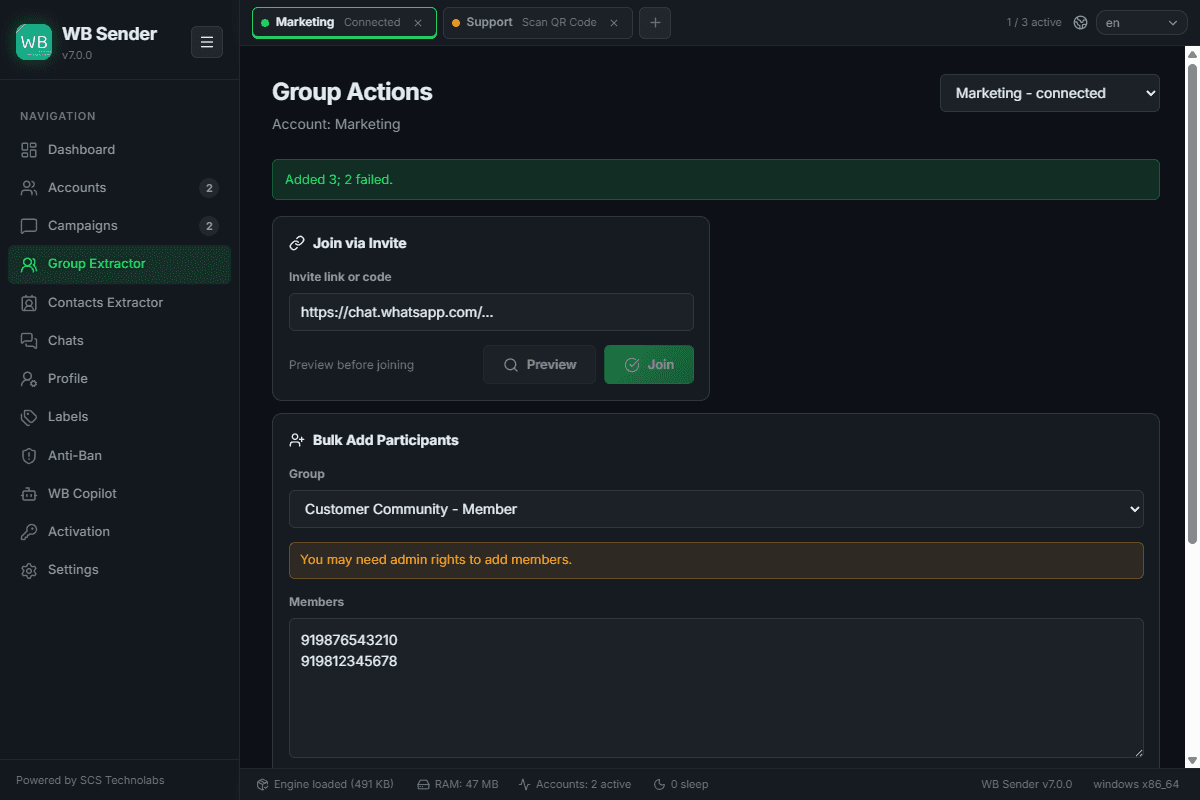This screenshot has width=1200, height=800.
Task: Open the Marketing - connected account dropdown
Action: coord(1049,93)
